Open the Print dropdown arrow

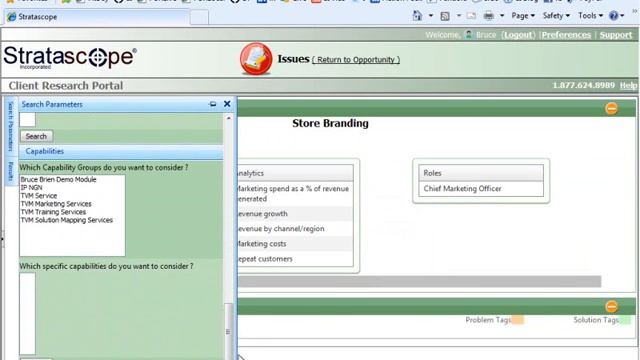pos(502,16)
